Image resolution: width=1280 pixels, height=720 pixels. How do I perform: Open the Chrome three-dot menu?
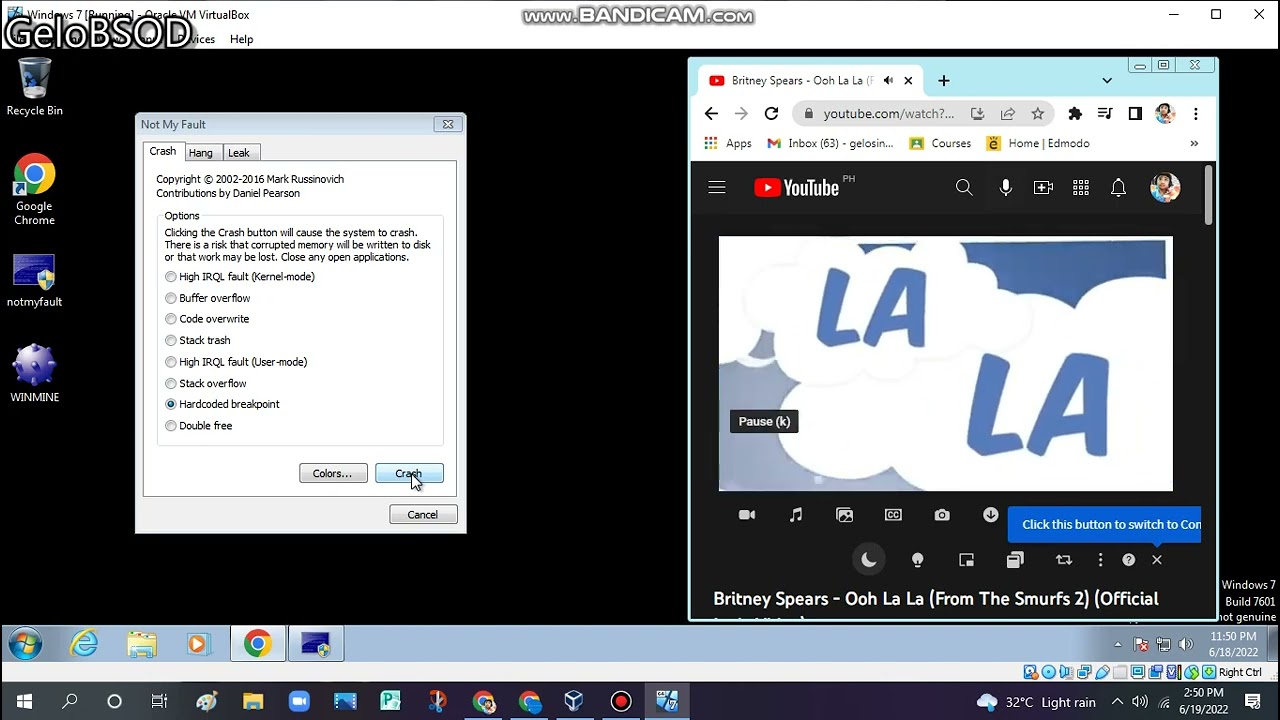pyautogui.click(x=1196, y=113)
